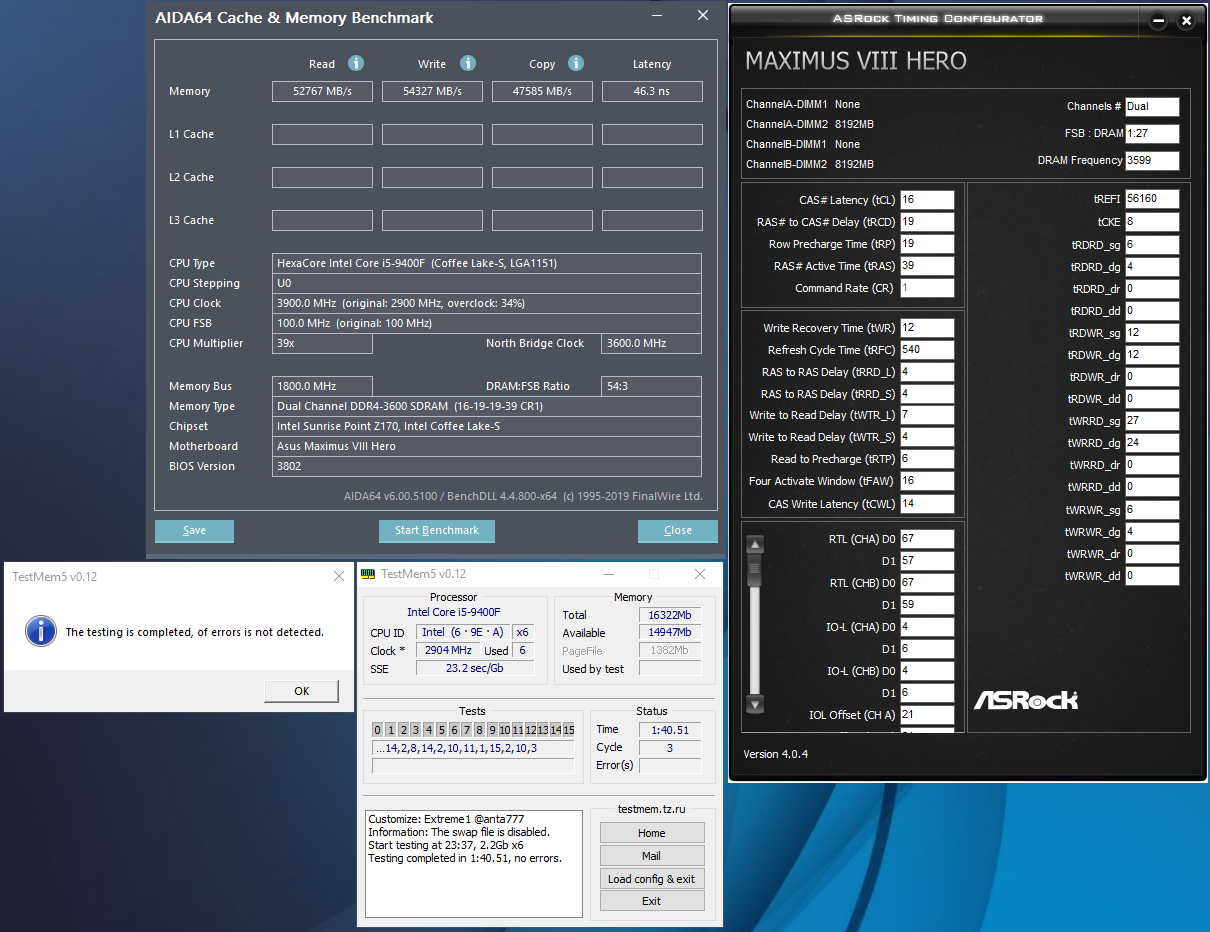Image resolution: width=1210 pixels, height=932 pixels.
Task: Click TestMem5 Cycle value 3
Action: pos(670,748)
